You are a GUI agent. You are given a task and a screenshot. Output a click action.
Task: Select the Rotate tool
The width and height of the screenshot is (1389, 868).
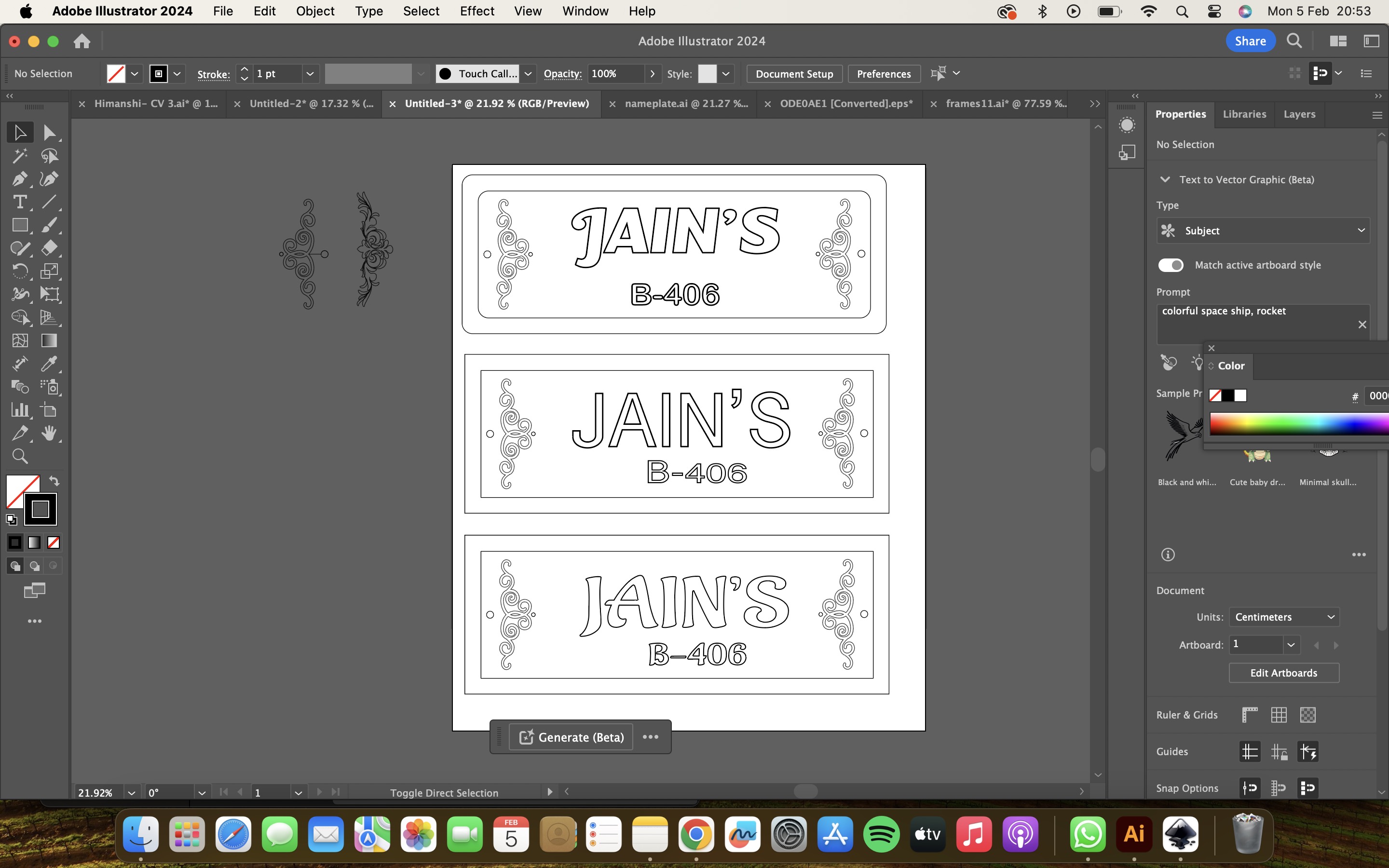(20, 271)
